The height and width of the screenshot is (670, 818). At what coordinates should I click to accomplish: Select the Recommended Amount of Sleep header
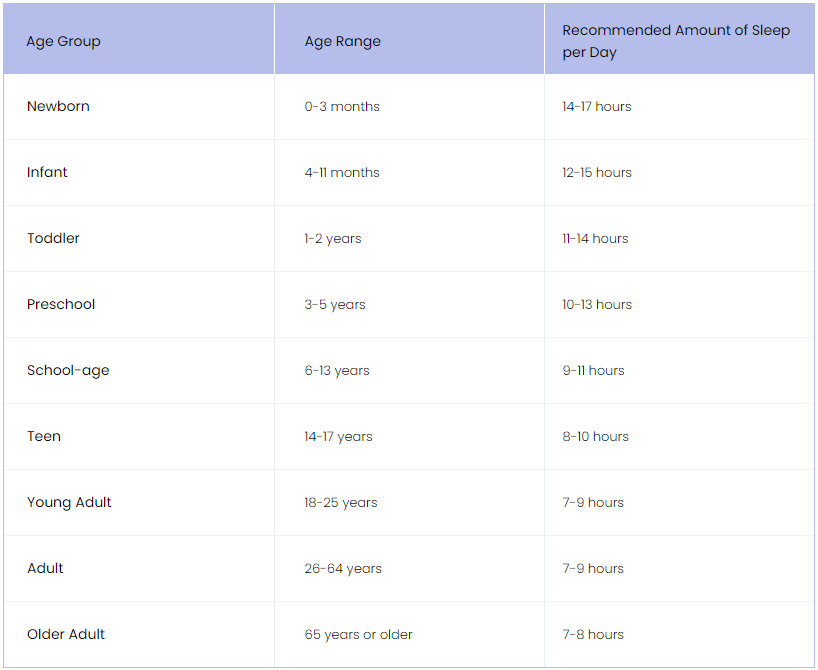[x=676, y=42]
